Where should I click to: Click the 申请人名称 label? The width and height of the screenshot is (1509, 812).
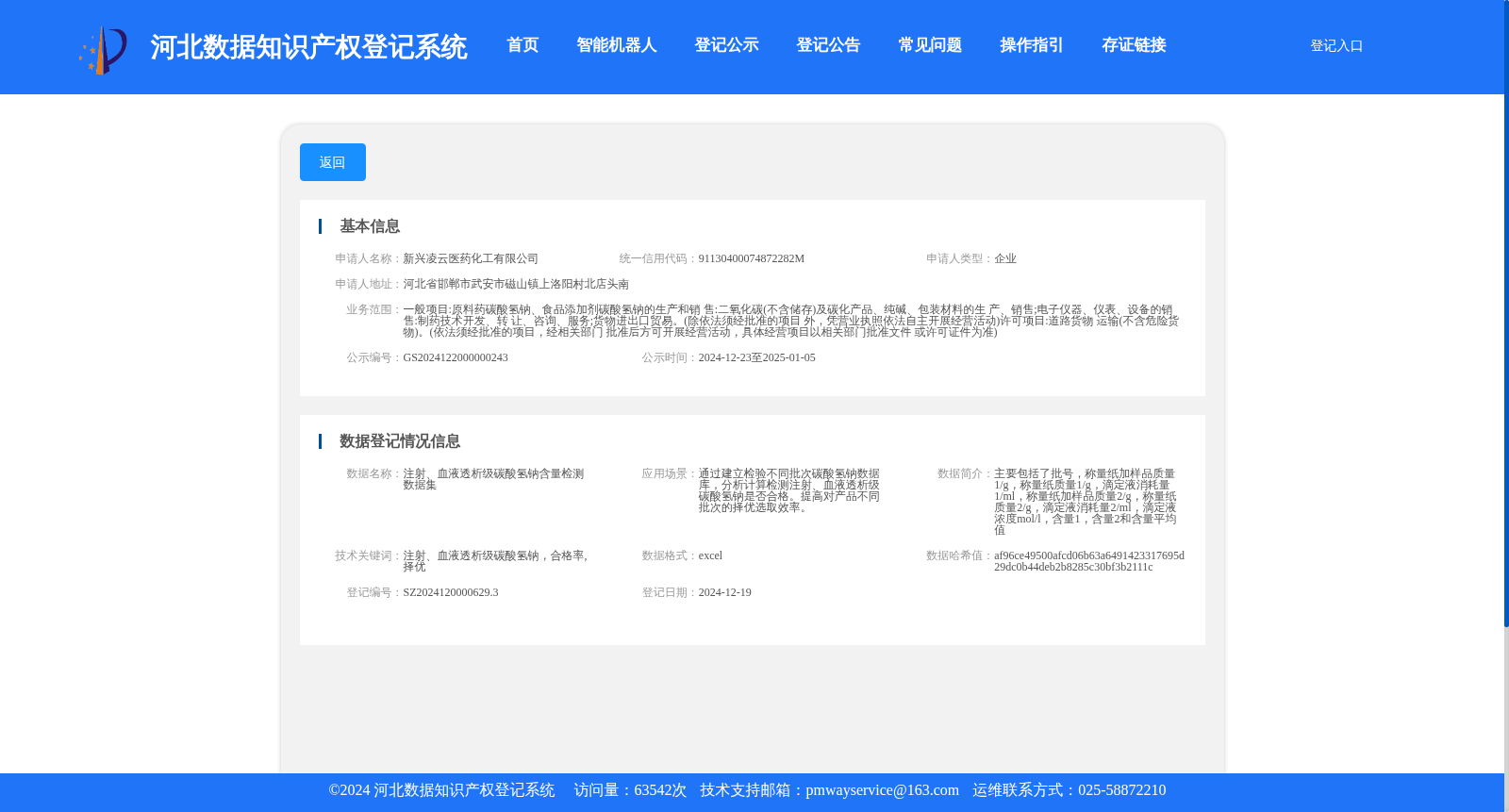[x=369, y=258]
